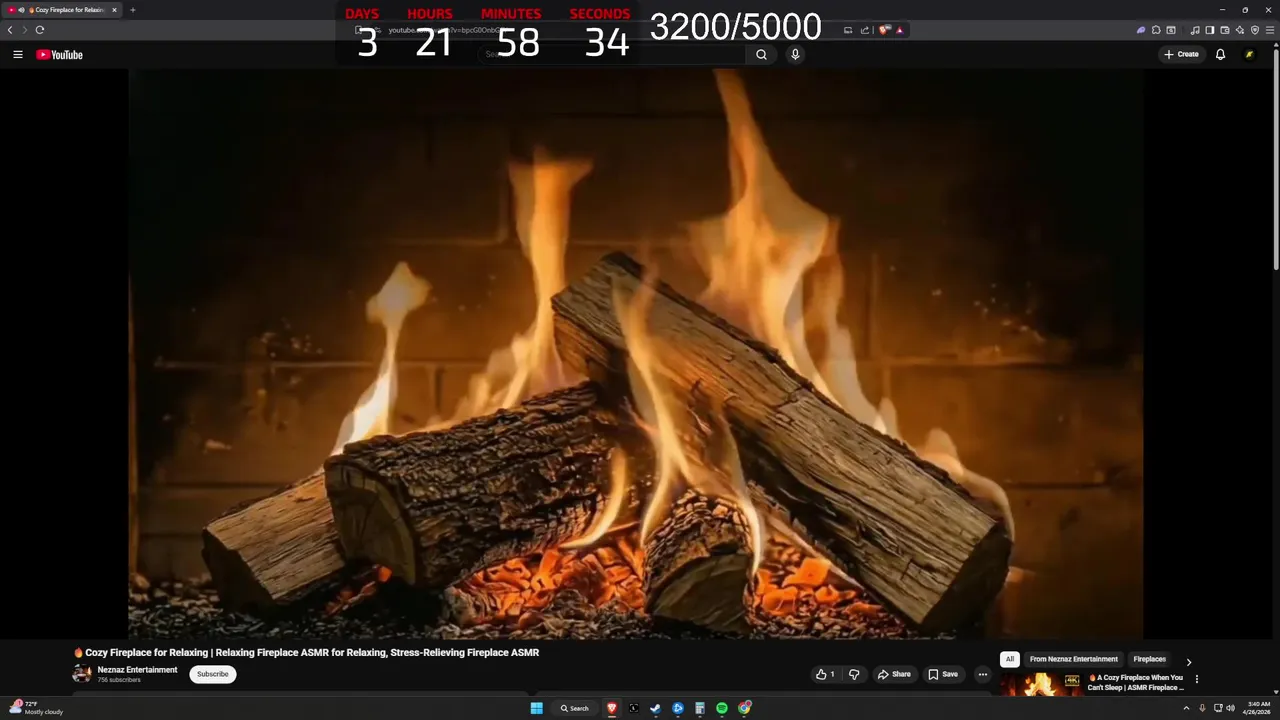Open the Neznaz Entertainment channel name link
The image size is (1280, 720).
(137, 670)
